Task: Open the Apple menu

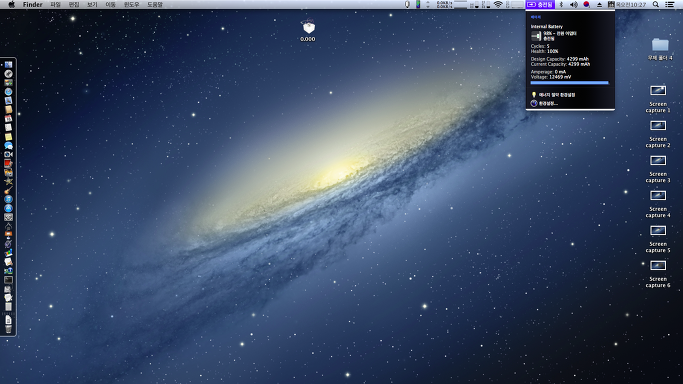Action: pyautogui.click(x=12, y=4)
